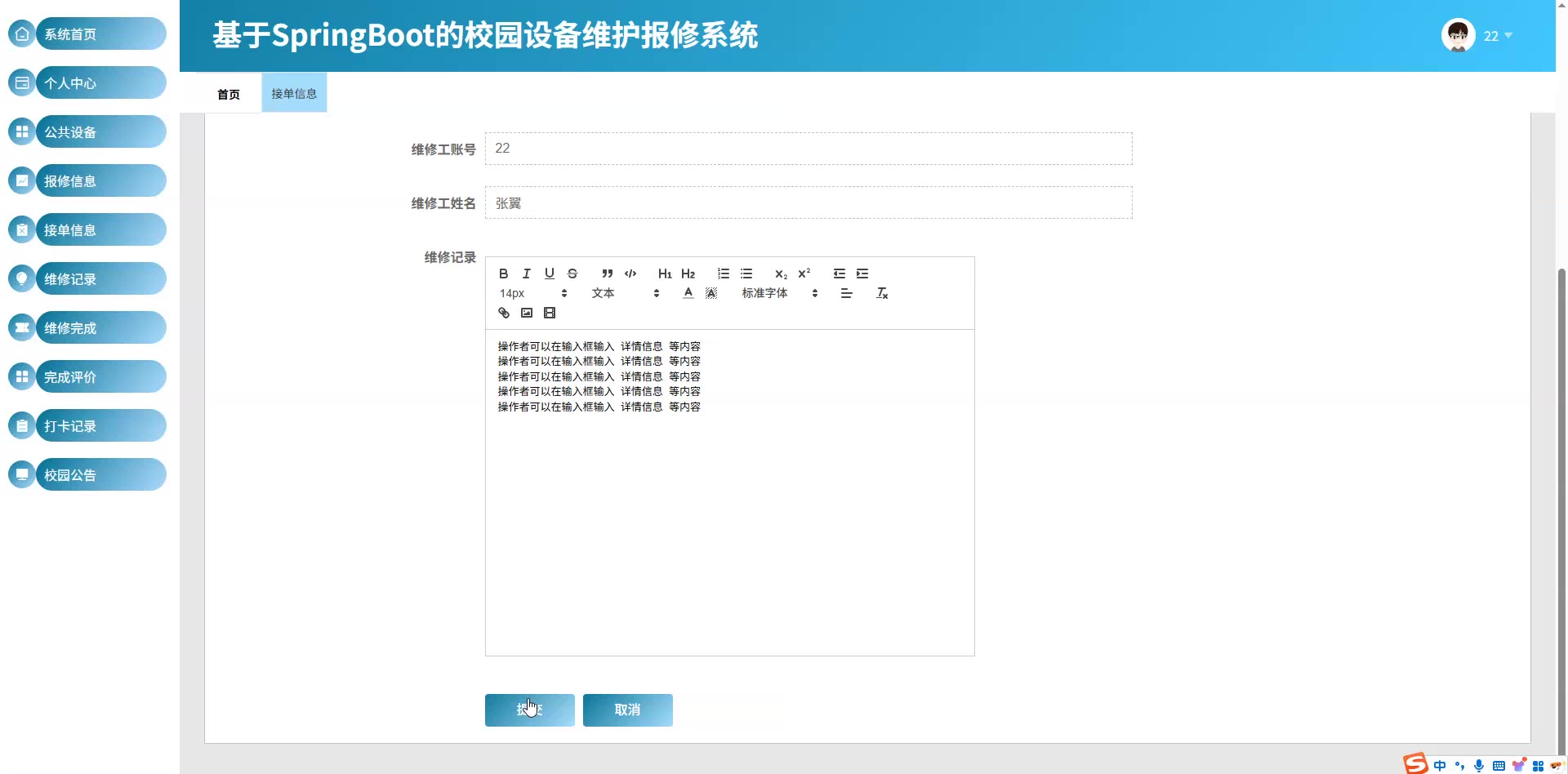Open the IME soft keyboard

pos(1499,766)
